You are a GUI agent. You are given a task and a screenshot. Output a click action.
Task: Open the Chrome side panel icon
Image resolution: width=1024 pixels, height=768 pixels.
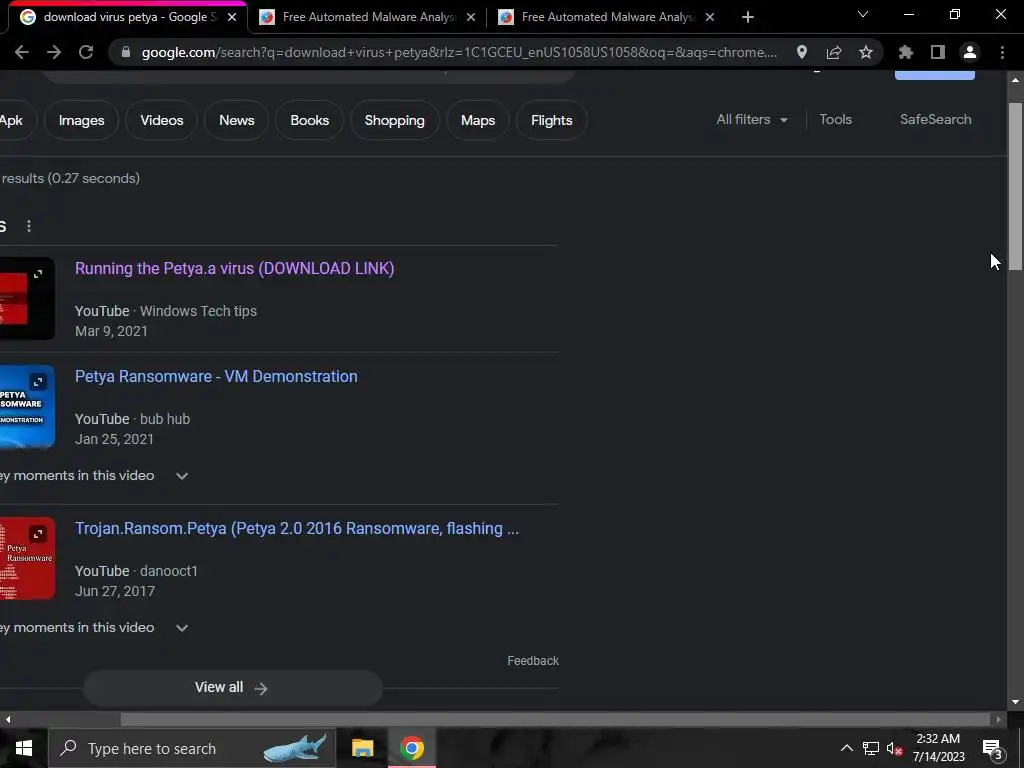point(938,52)
